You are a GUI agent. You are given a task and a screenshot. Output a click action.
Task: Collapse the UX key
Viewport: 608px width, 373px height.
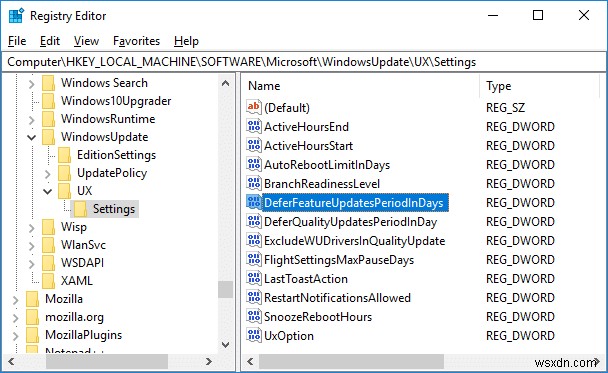pos(47,191)
